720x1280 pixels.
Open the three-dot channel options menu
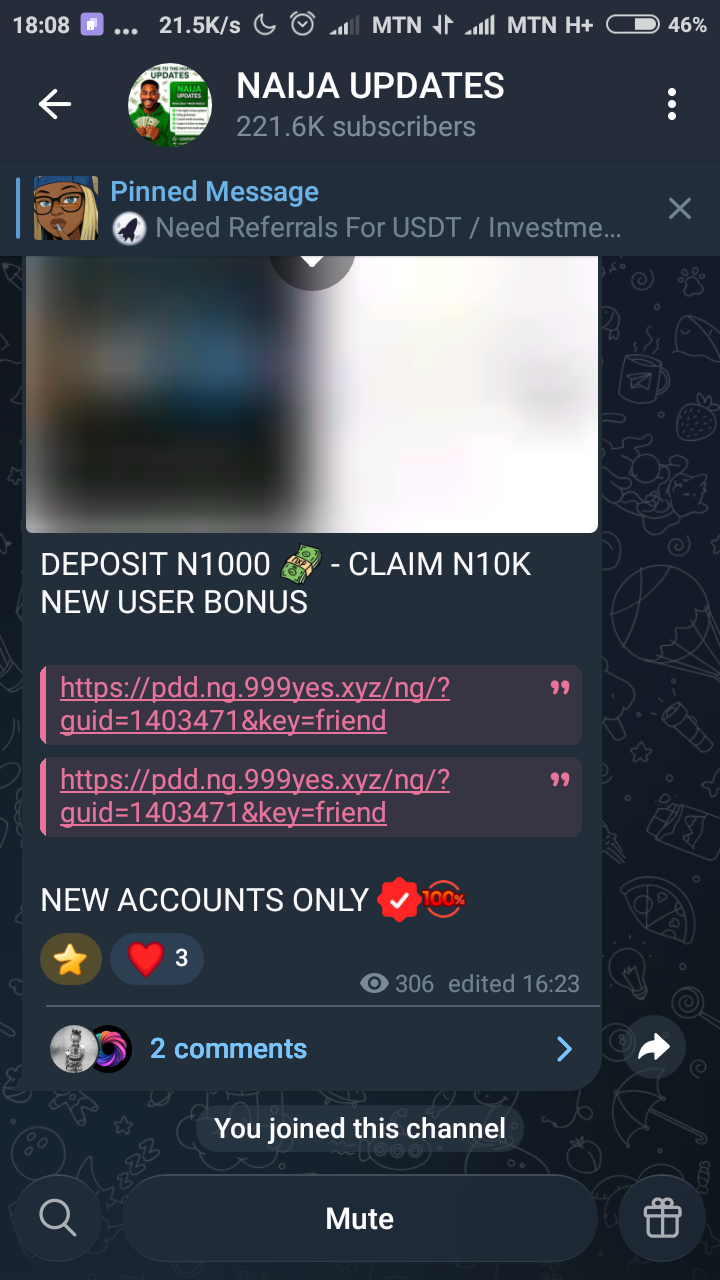tap(672, 104)
